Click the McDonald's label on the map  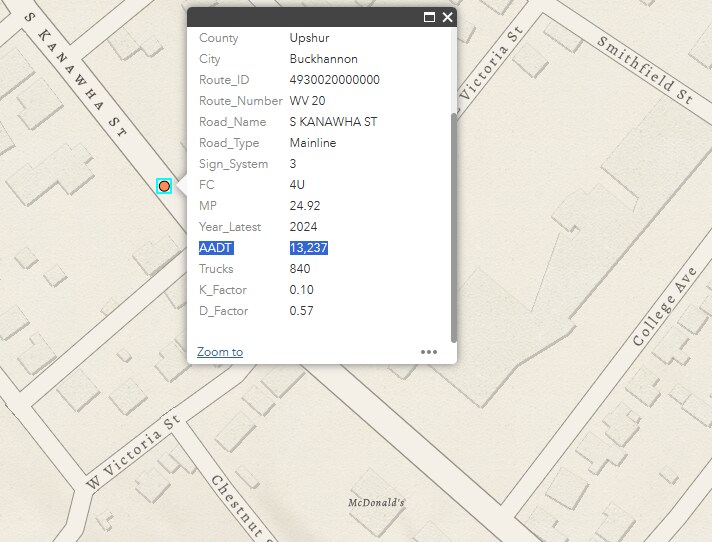[x=376, y=502]
